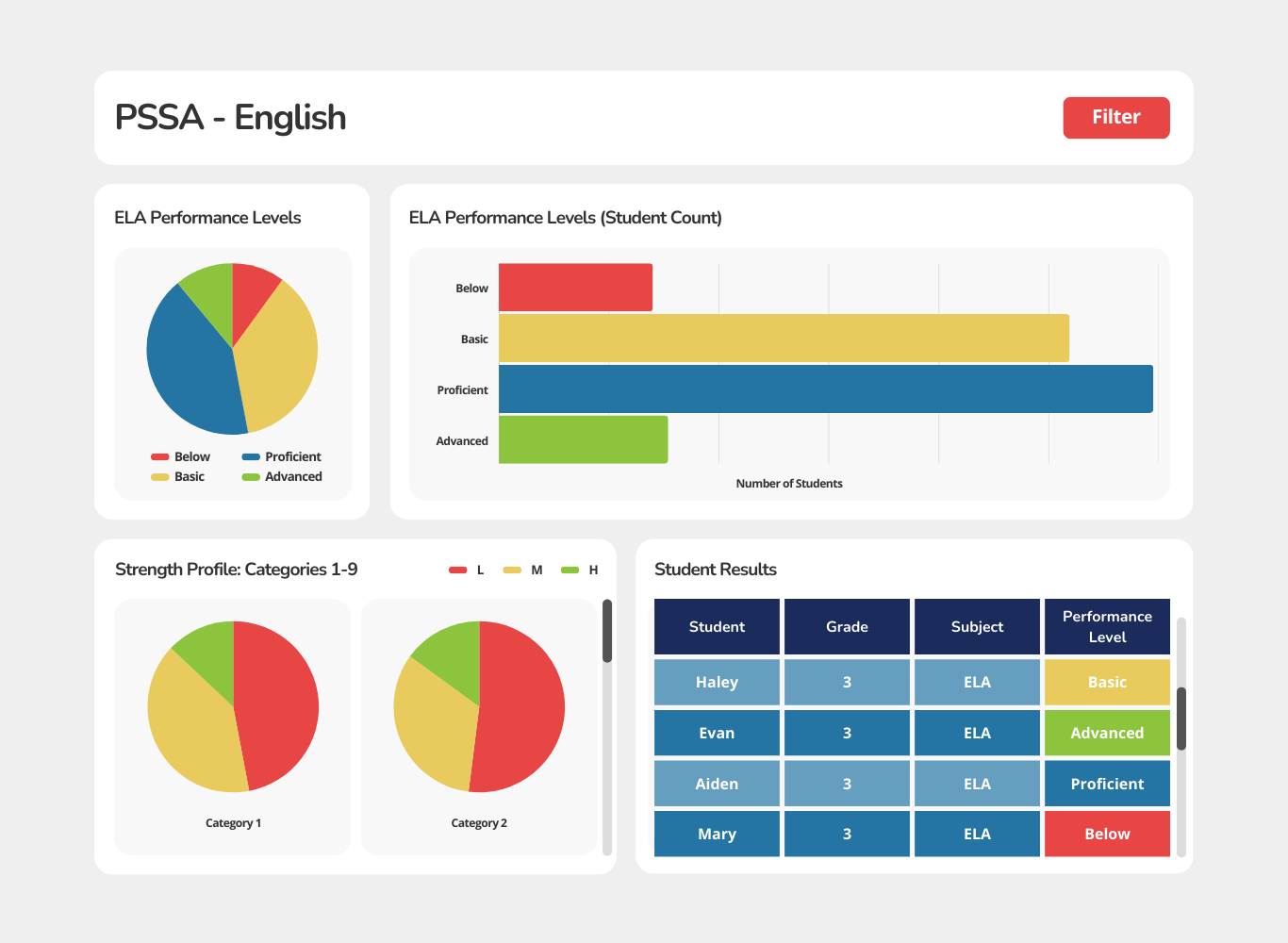
Task: Click the red Filter button
Action: (x=1116, y=118)
